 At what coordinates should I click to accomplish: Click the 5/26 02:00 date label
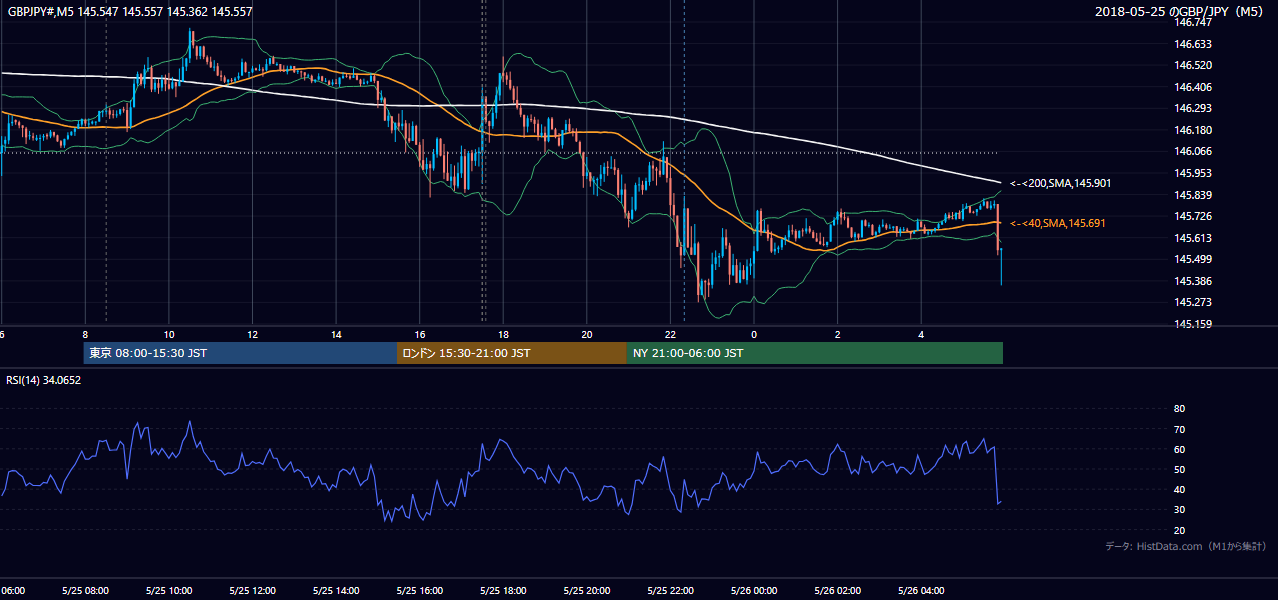837,590
